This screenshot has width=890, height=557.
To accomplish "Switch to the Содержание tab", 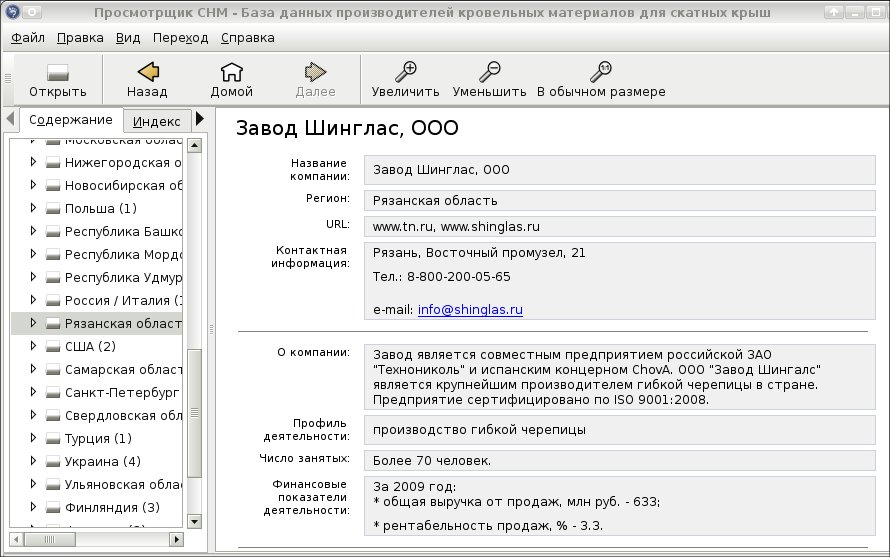I will pos(70,120).
